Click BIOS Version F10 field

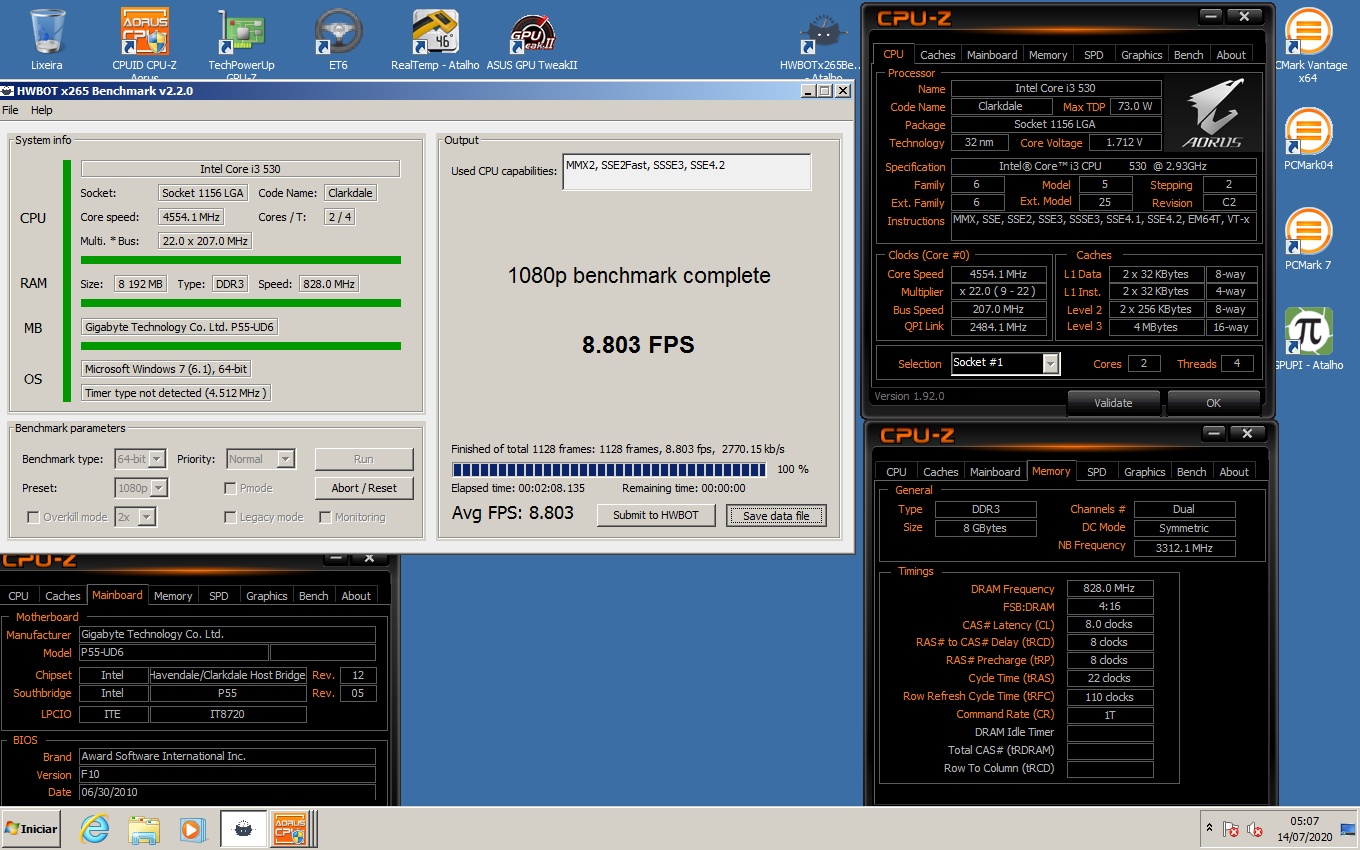(x=227, y=774)
